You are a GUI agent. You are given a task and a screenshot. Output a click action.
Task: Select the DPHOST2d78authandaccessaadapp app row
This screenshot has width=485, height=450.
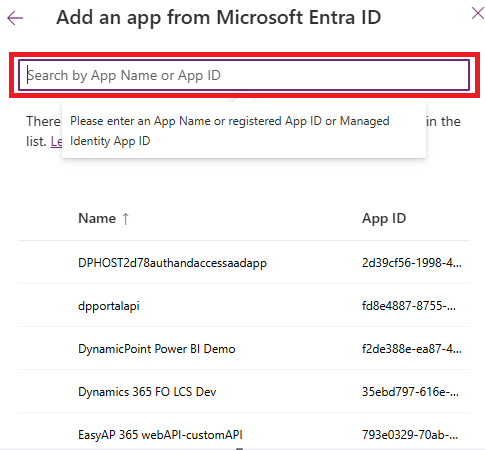(x=244, y=263)
